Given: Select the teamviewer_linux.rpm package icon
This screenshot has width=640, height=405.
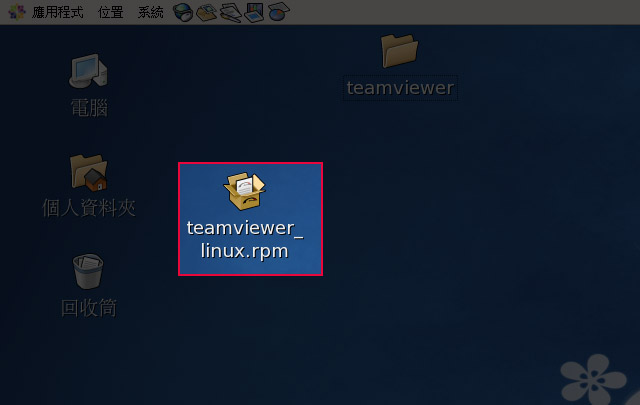Looking at the screenshot, I should [x=244, y=191].
